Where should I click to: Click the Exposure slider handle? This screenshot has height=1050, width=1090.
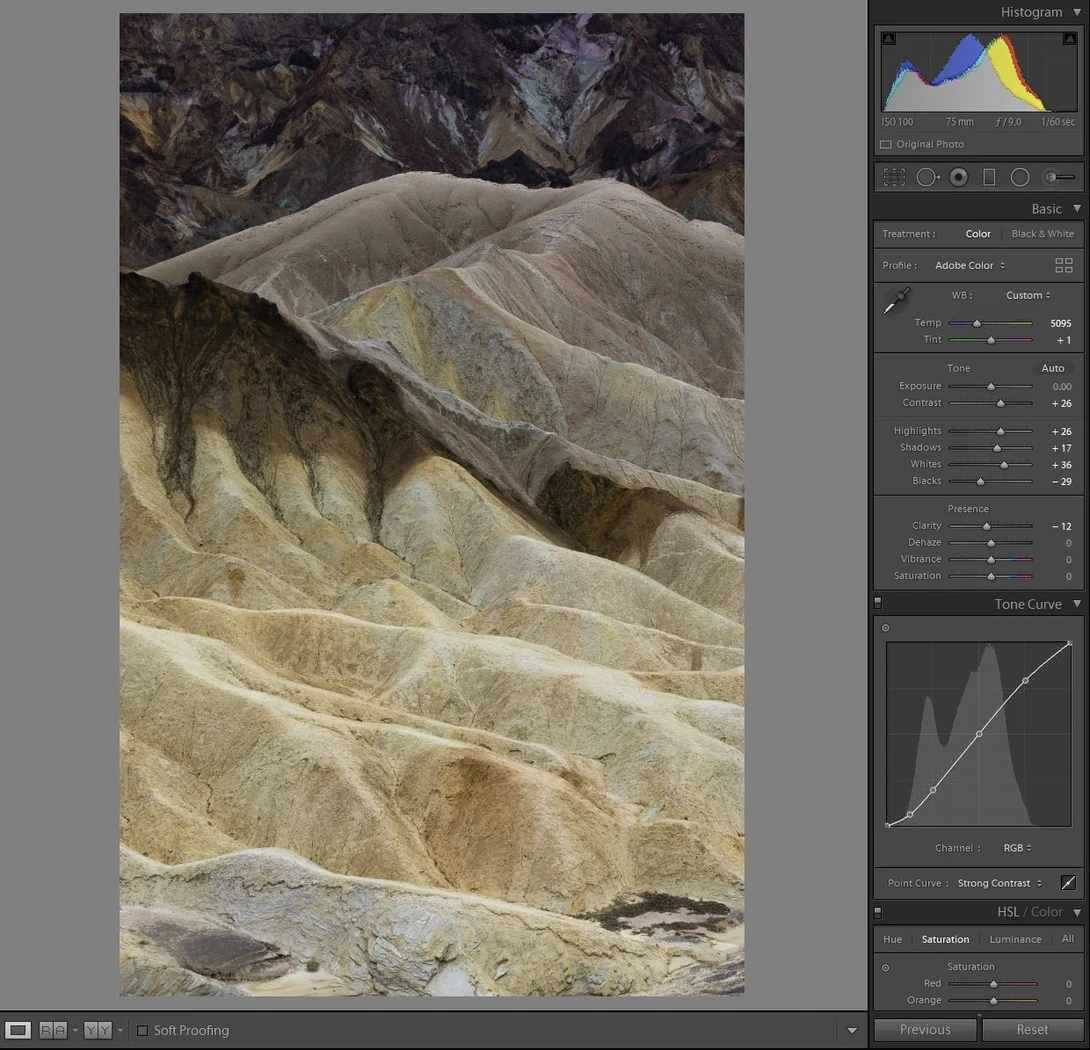pyautogui.click(x=991, y=387)
